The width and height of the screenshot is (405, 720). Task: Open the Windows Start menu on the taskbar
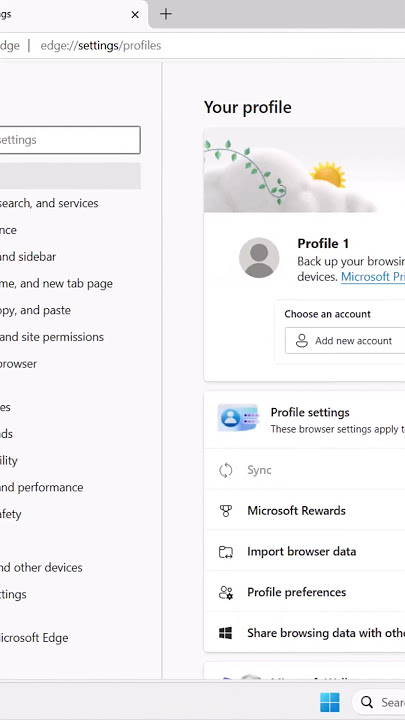coord(330,703)
